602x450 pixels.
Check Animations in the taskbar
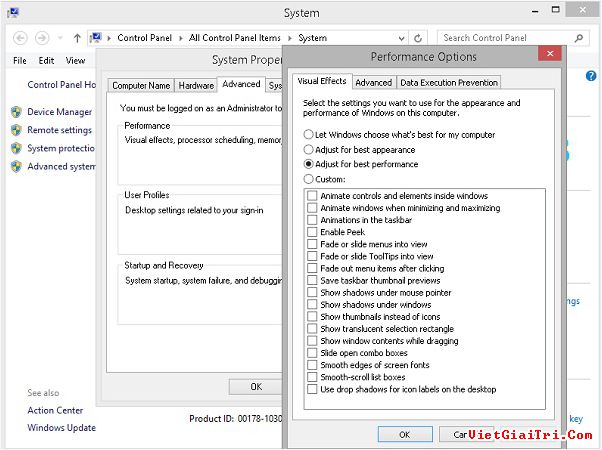coord(312,220)
